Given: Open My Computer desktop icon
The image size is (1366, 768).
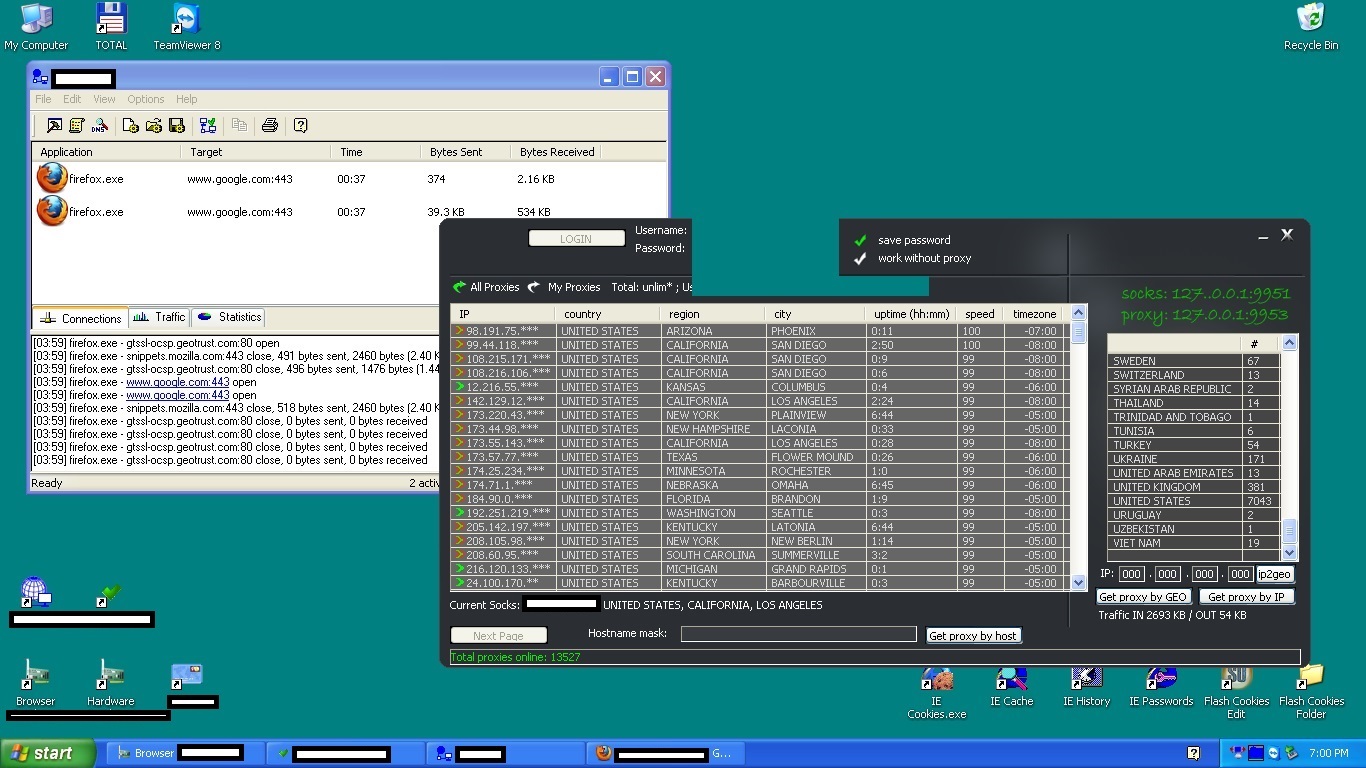Looking at the screenshot, I should [36, 27].
